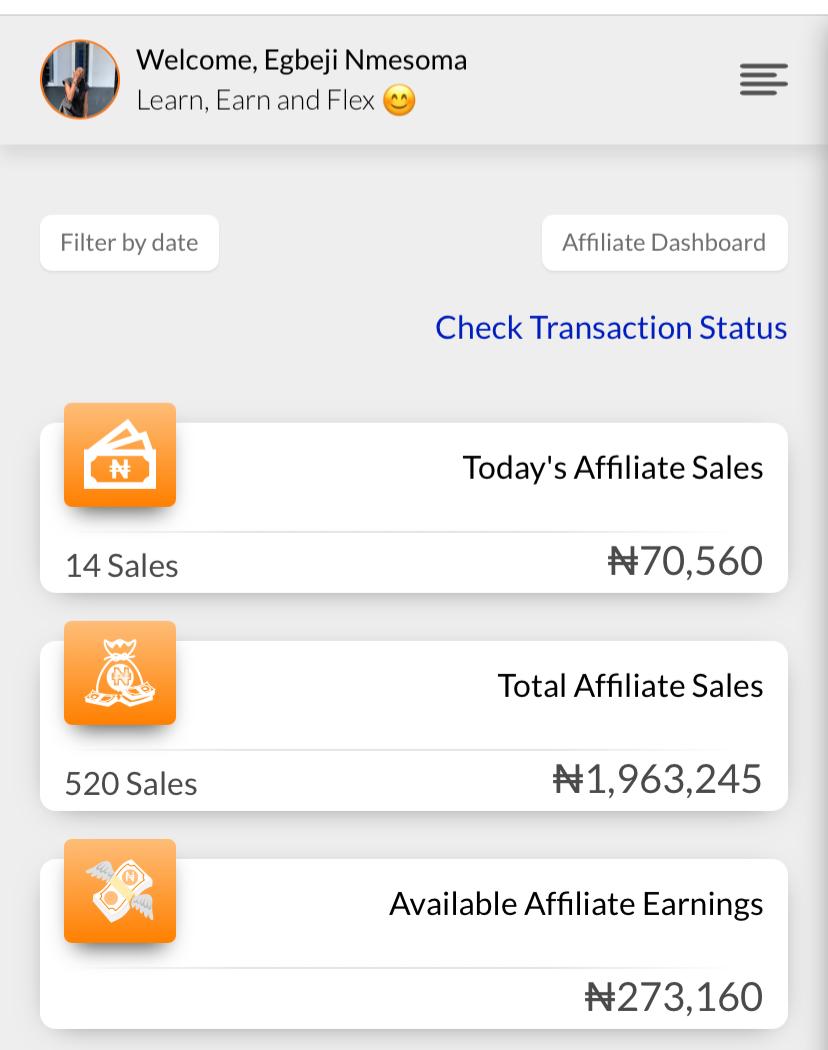
Task: Click the ₦273,160 available earnings amount
Action: 673,997
